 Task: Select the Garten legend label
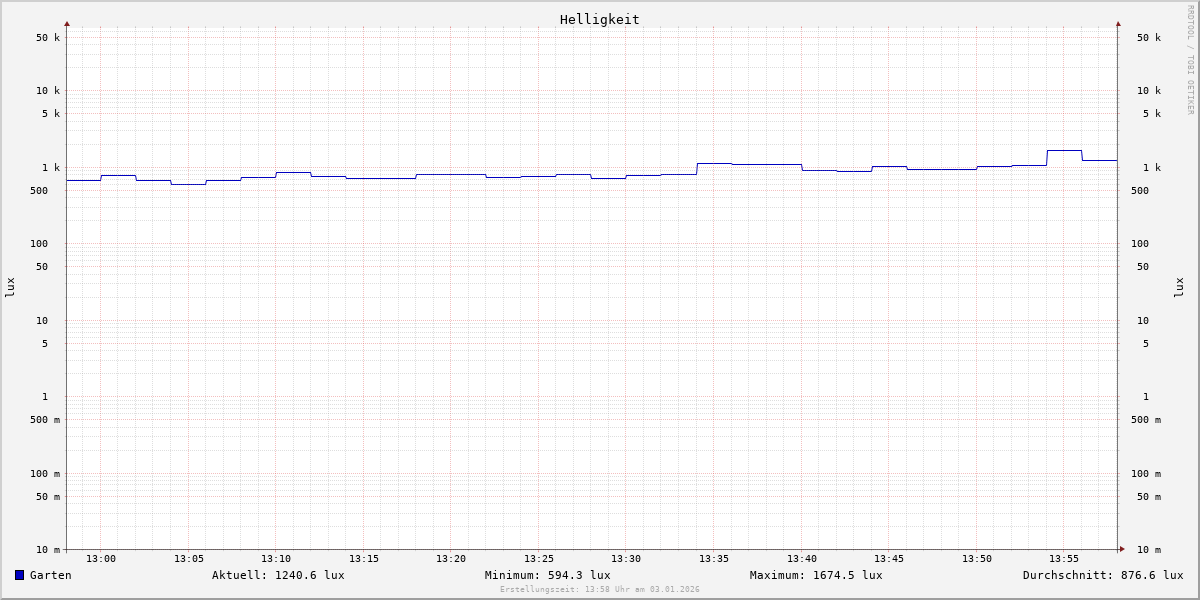click(x=50, y=575)
